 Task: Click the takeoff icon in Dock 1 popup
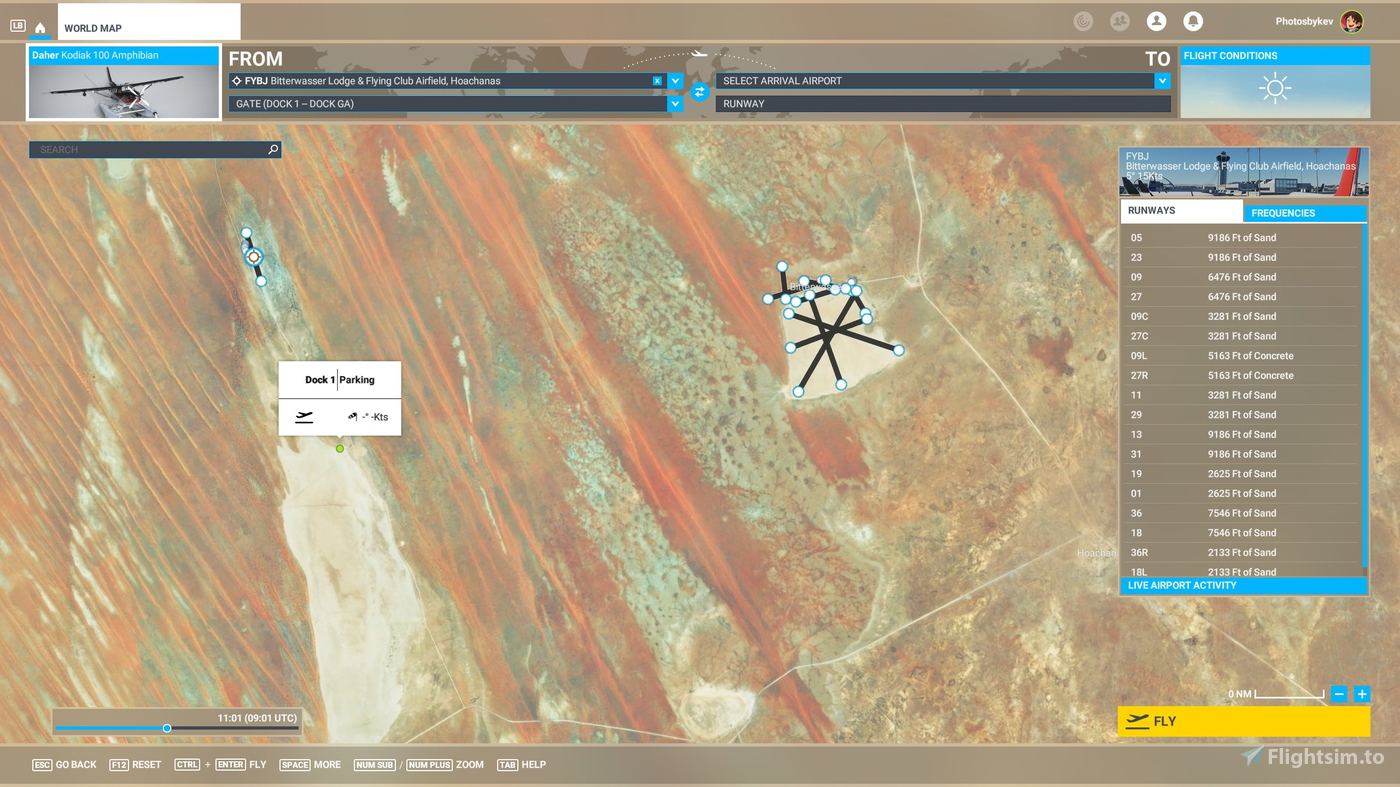point(304,417)
